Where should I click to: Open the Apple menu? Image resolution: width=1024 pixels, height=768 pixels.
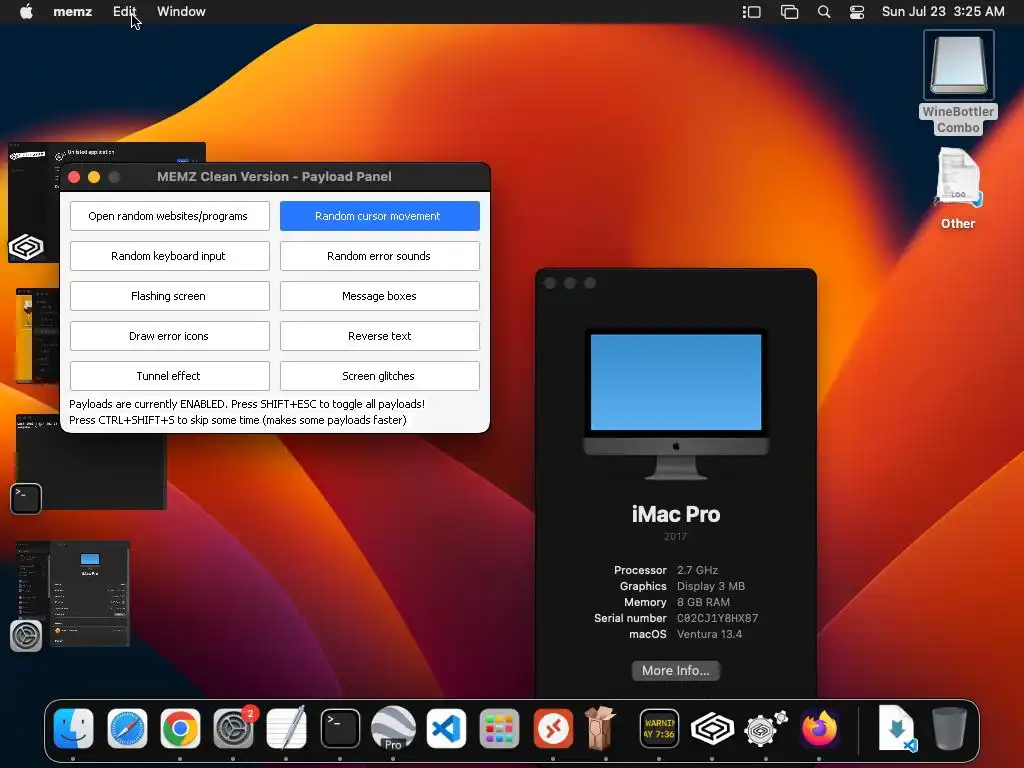tap(26, 12)
